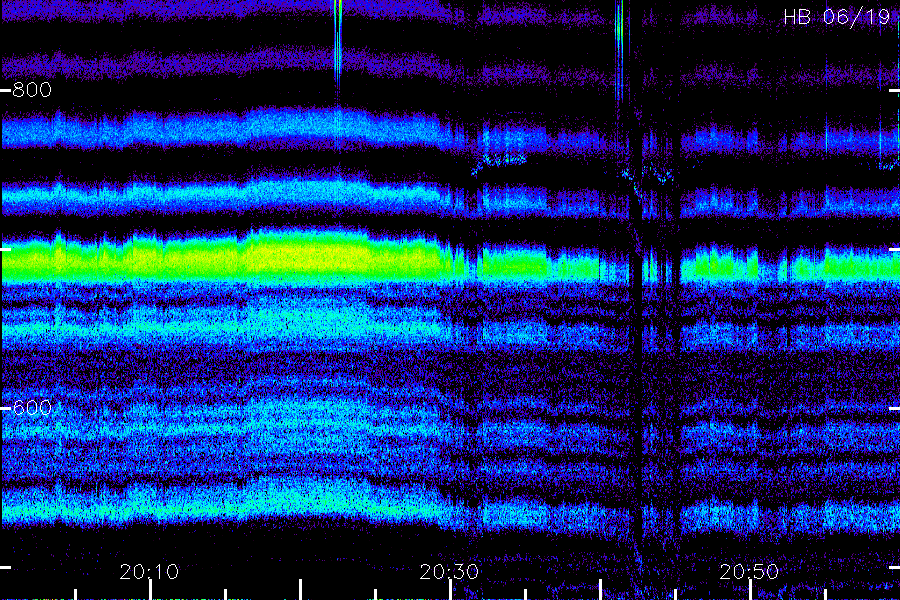This screenshot has width=900, height=600.
Task: Click the 20:30 time label
Action: [449, 572]
